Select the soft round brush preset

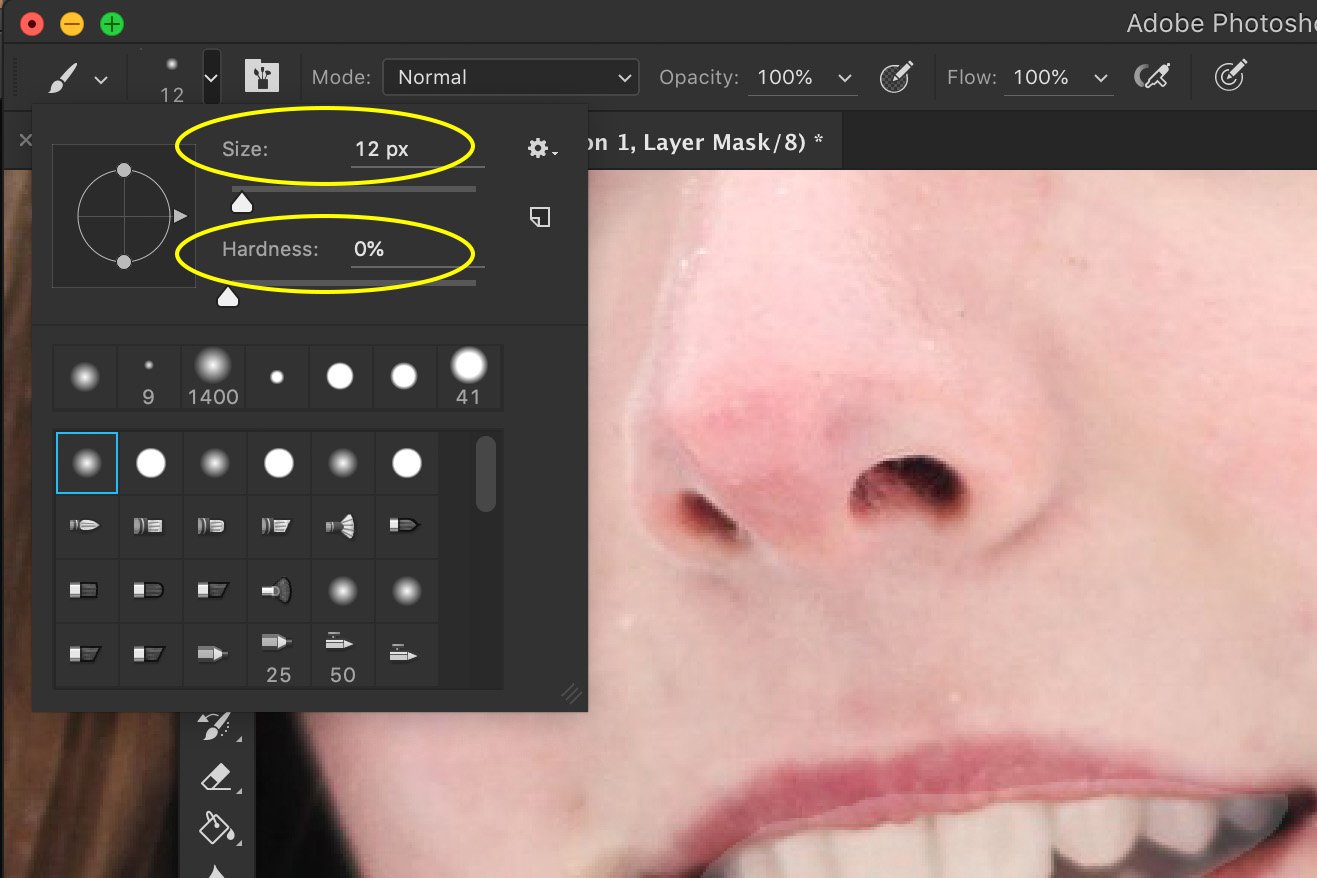[86, 462]
